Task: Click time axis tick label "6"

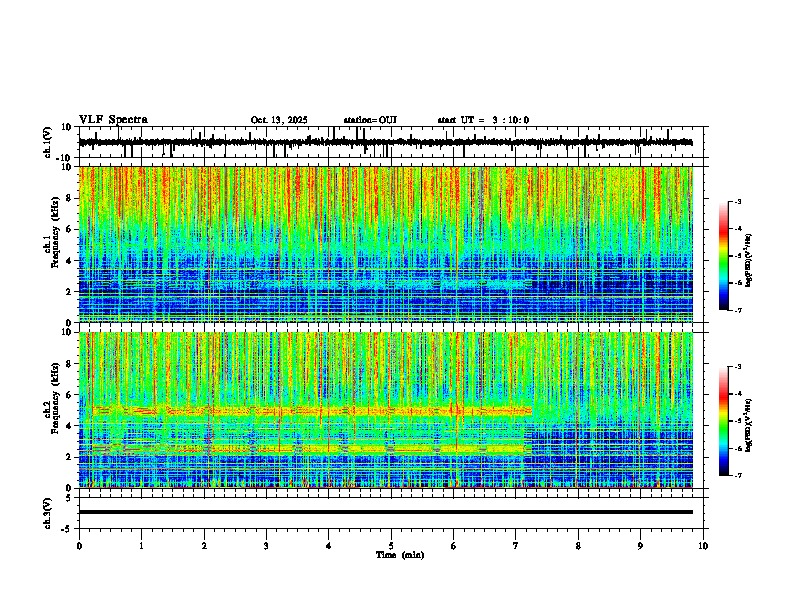Action: pyautogui.click(x=454, y=546)
